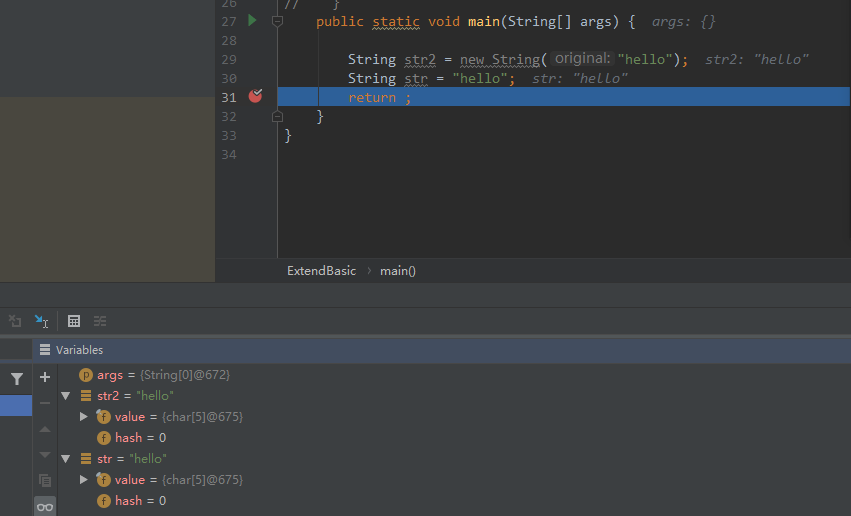
Task: Toggle the show watches glasses icon
Action: point(45,507)
